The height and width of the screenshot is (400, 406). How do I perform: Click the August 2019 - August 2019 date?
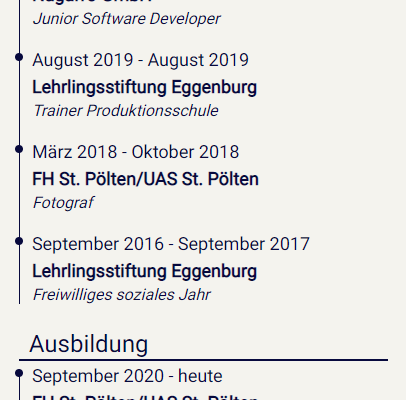[x=140, y=60]
